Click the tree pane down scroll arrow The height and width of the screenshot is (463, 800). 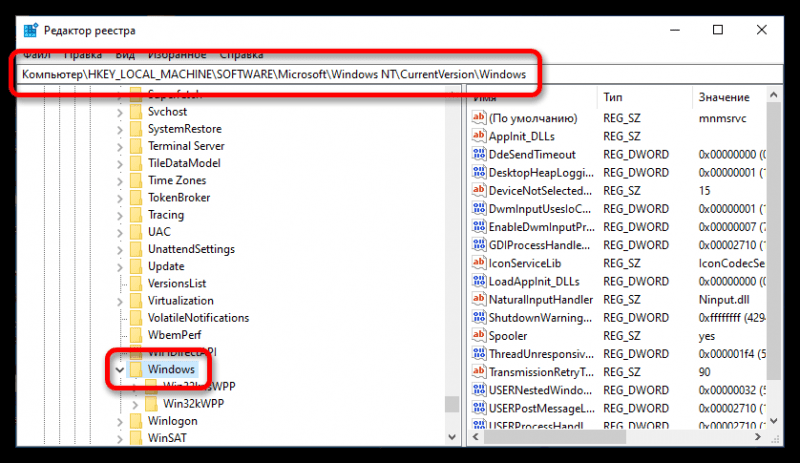point(452,437)
